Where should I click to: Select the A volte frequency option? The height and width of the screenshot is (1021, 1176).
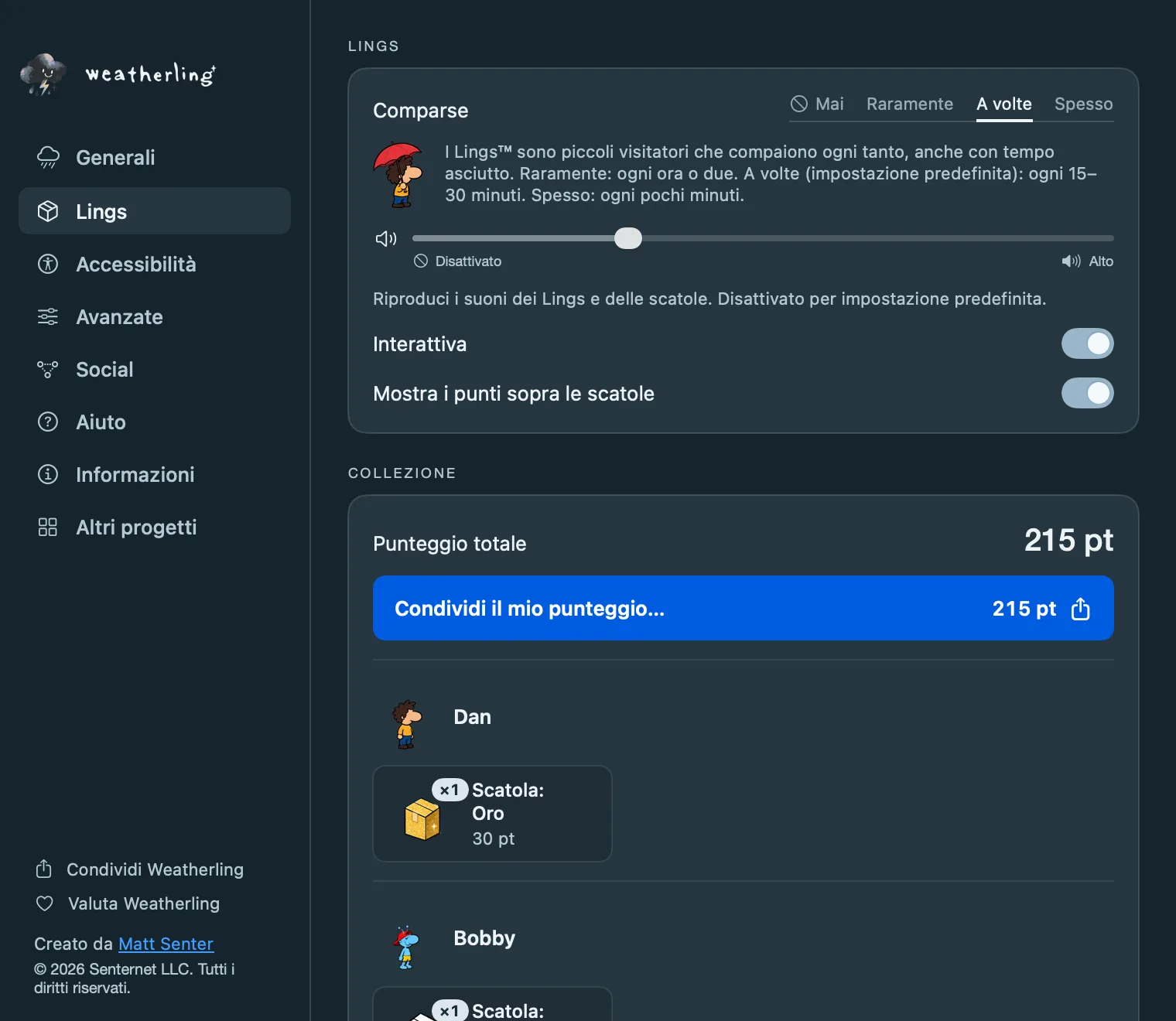pyautogui.click(x=1004, y=104)
